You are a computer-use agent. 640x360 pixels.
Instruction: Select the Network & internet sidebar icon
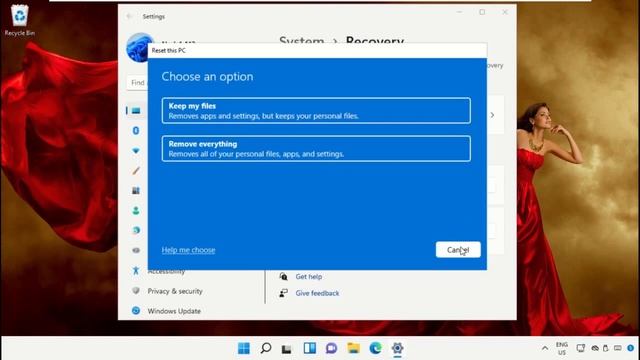[x=136, y=151]
